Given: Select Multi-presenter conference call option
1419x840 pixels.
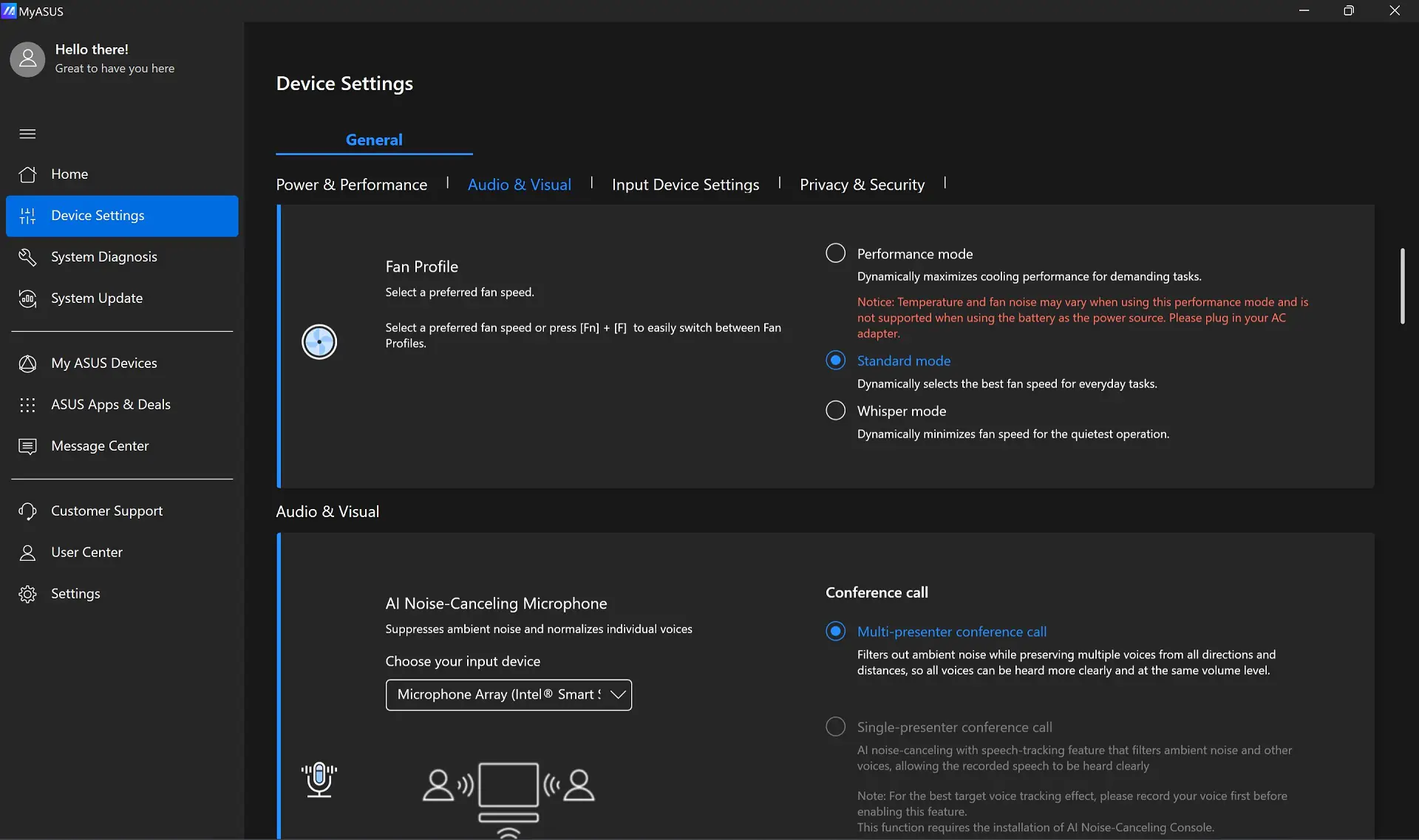Looking at the screenshot, I should (x=835, y=632).
